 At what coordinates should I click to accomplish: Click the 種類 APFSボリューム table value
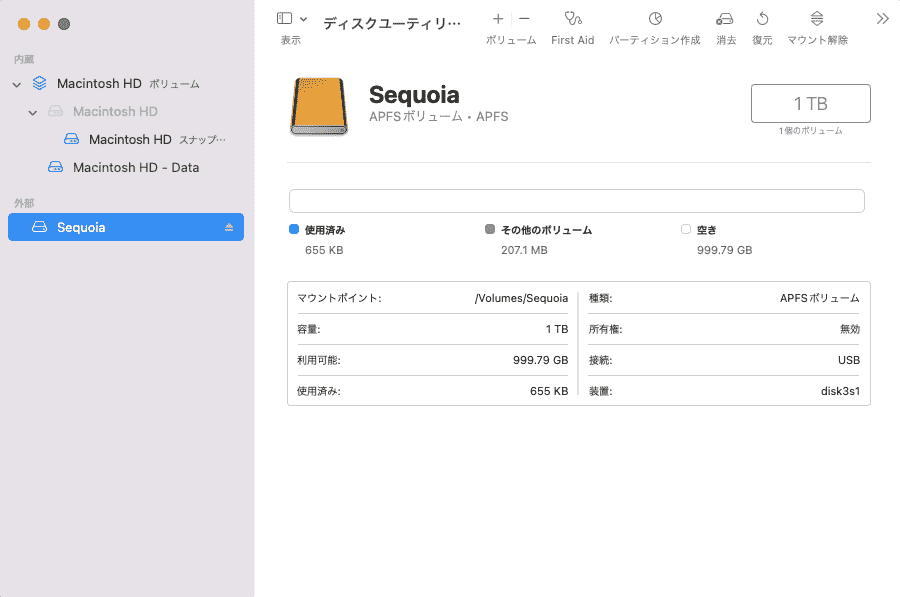click(820, 298)
